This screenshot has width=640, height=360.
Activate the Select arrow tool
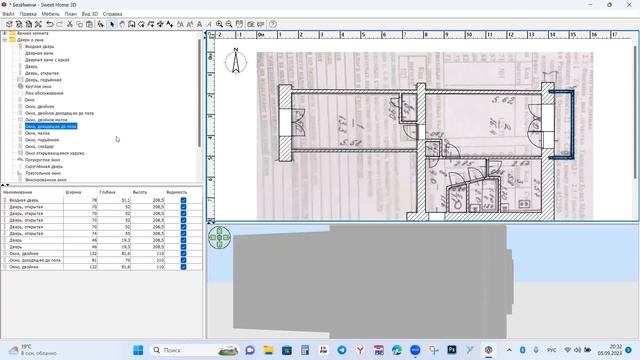tap(112, 24)
